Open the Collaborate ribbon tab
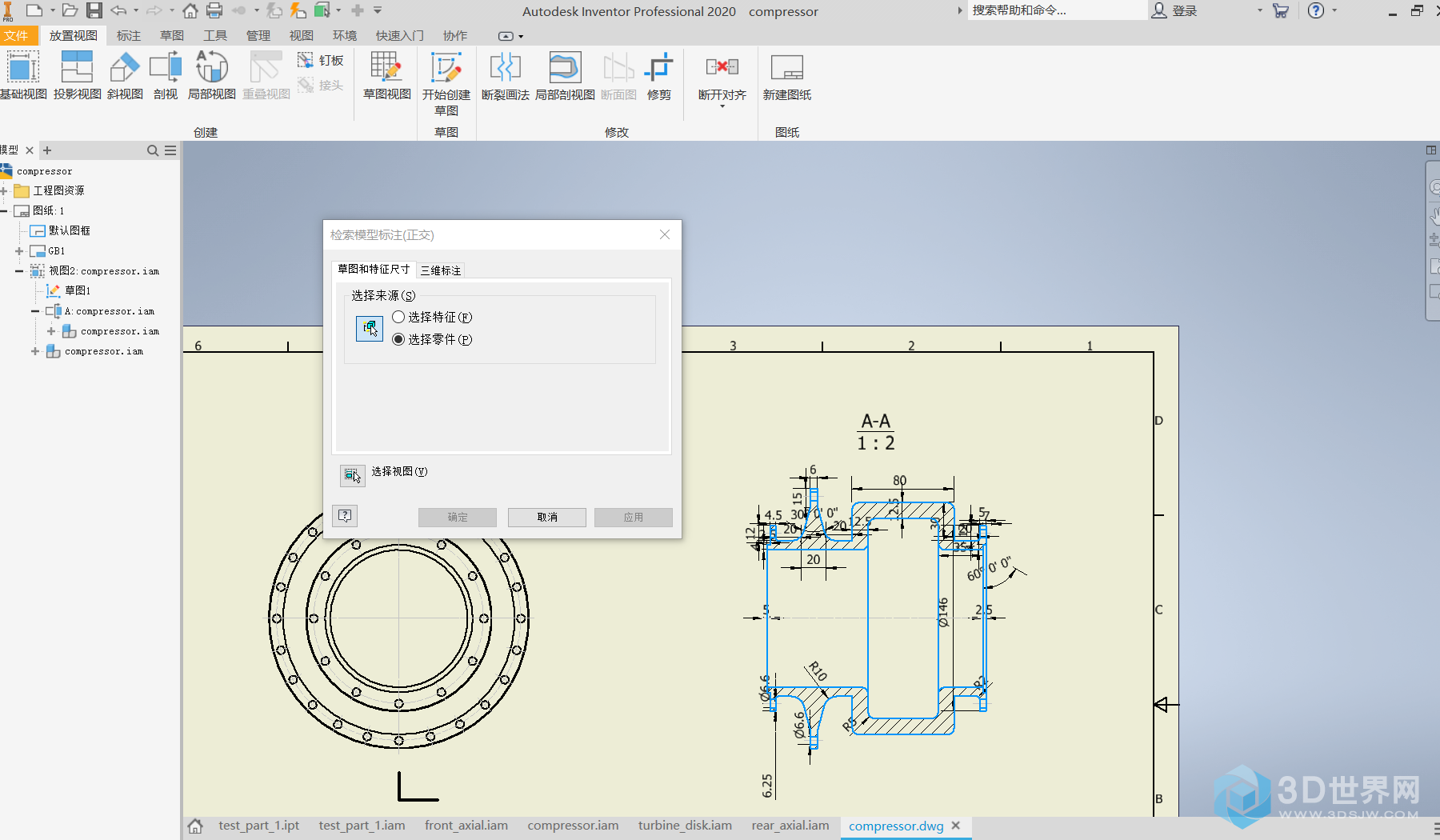The width and height of the screenshot is (1440, 840). coord(454,36)
